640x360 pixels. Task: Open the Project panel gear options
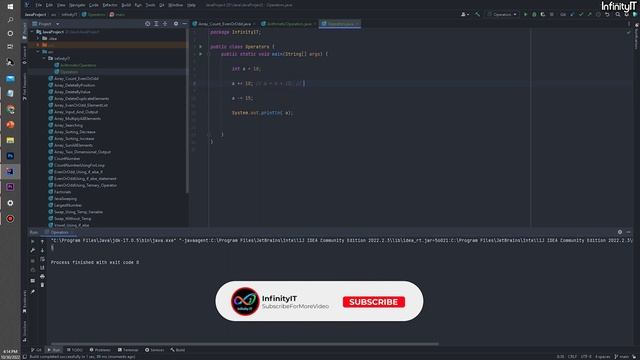coord(176,24)
